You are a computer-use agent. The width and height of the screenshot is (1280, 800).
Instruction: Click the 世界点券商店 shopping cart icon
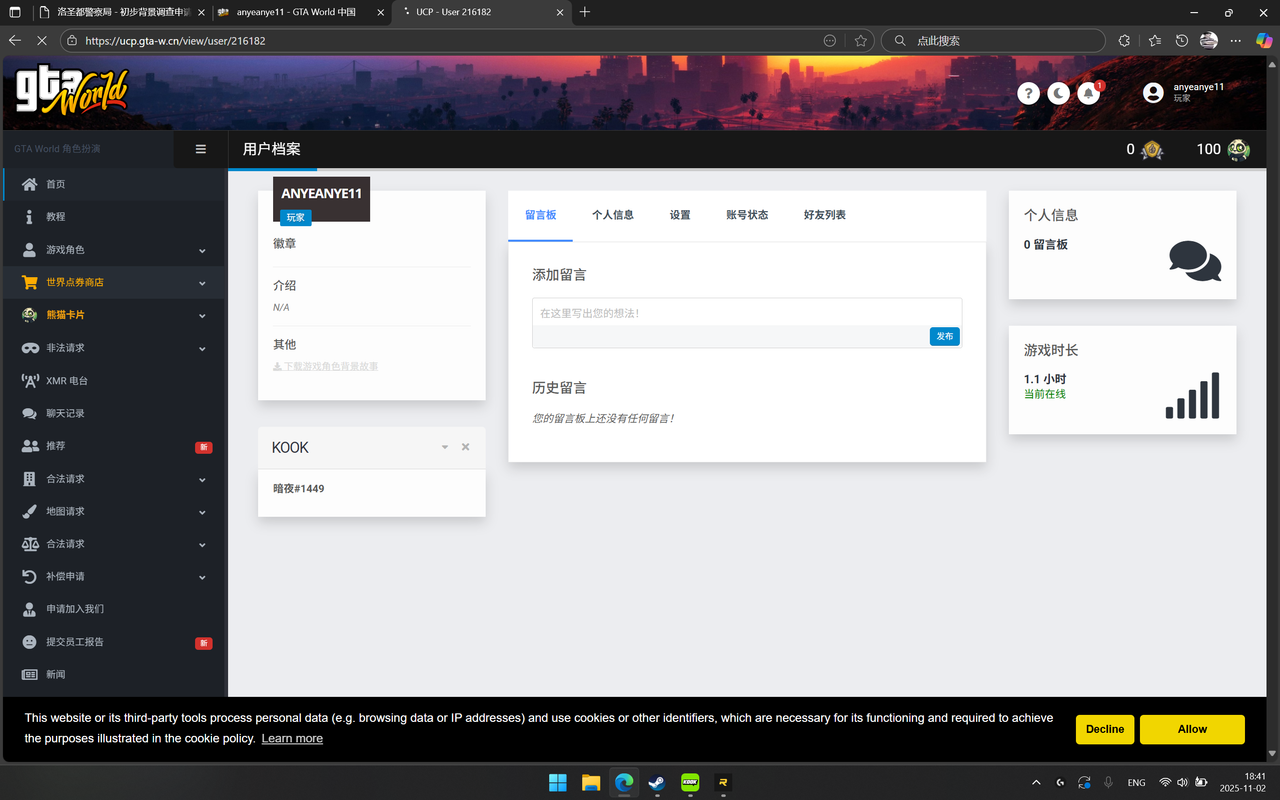click(x=28, y=282)
